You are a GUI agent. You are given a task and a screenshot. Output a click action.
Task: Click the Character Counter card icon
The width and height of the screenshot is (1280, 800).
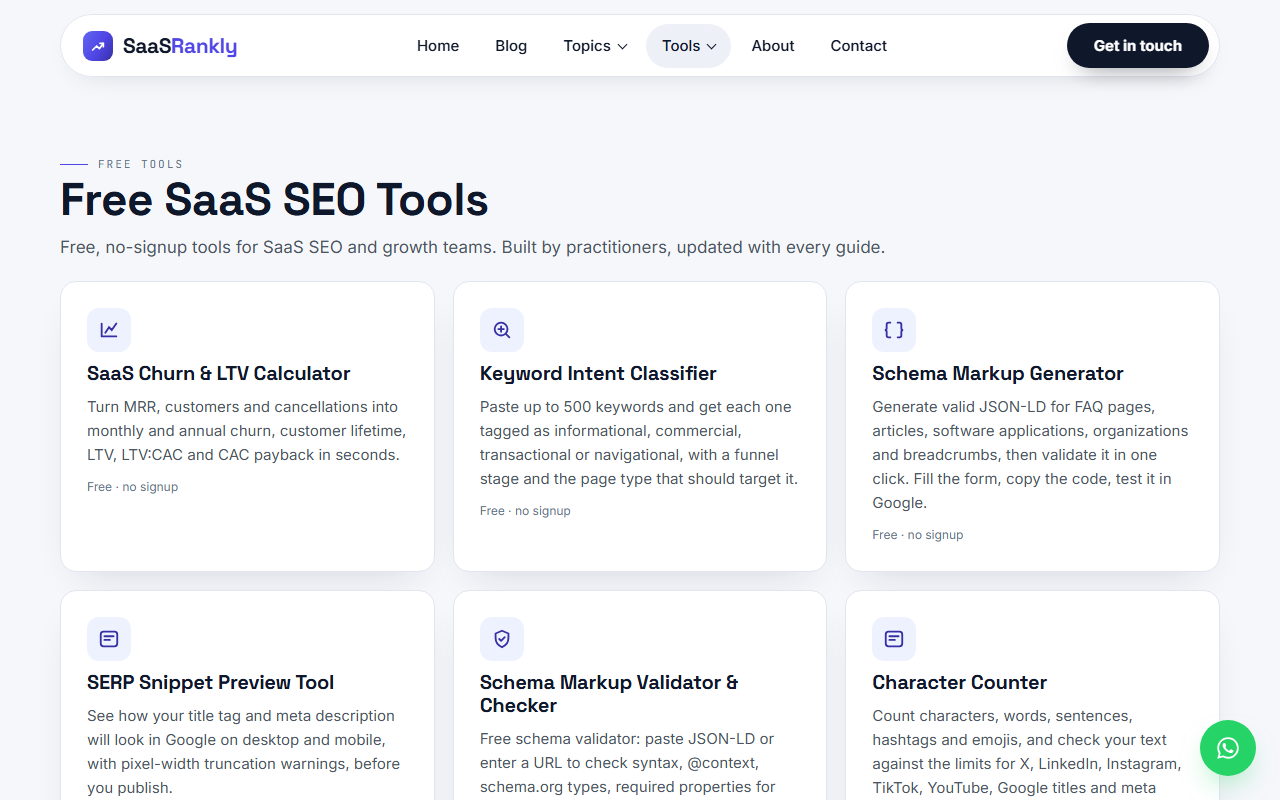pos(894,639)
